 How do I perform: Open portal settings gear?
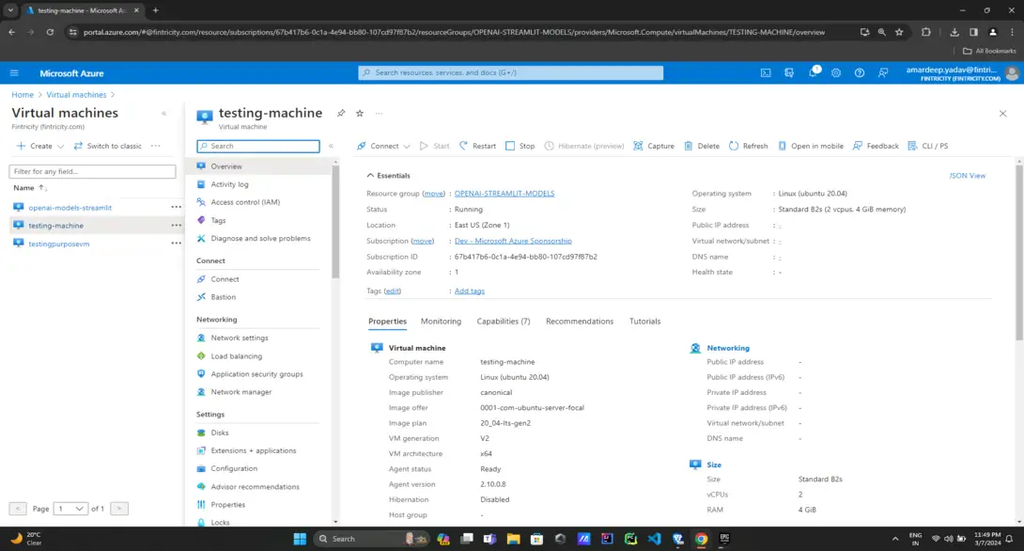(836, 73)
